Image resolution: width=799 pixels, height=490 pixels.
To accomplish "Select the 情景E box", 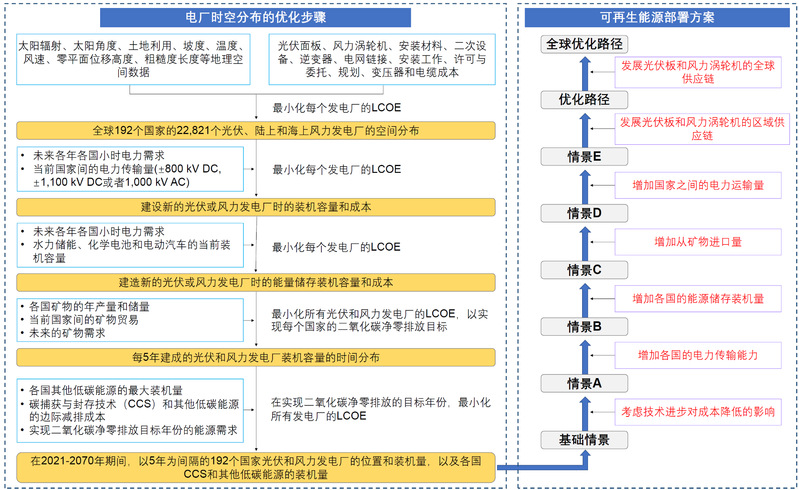I will [583, 156].
